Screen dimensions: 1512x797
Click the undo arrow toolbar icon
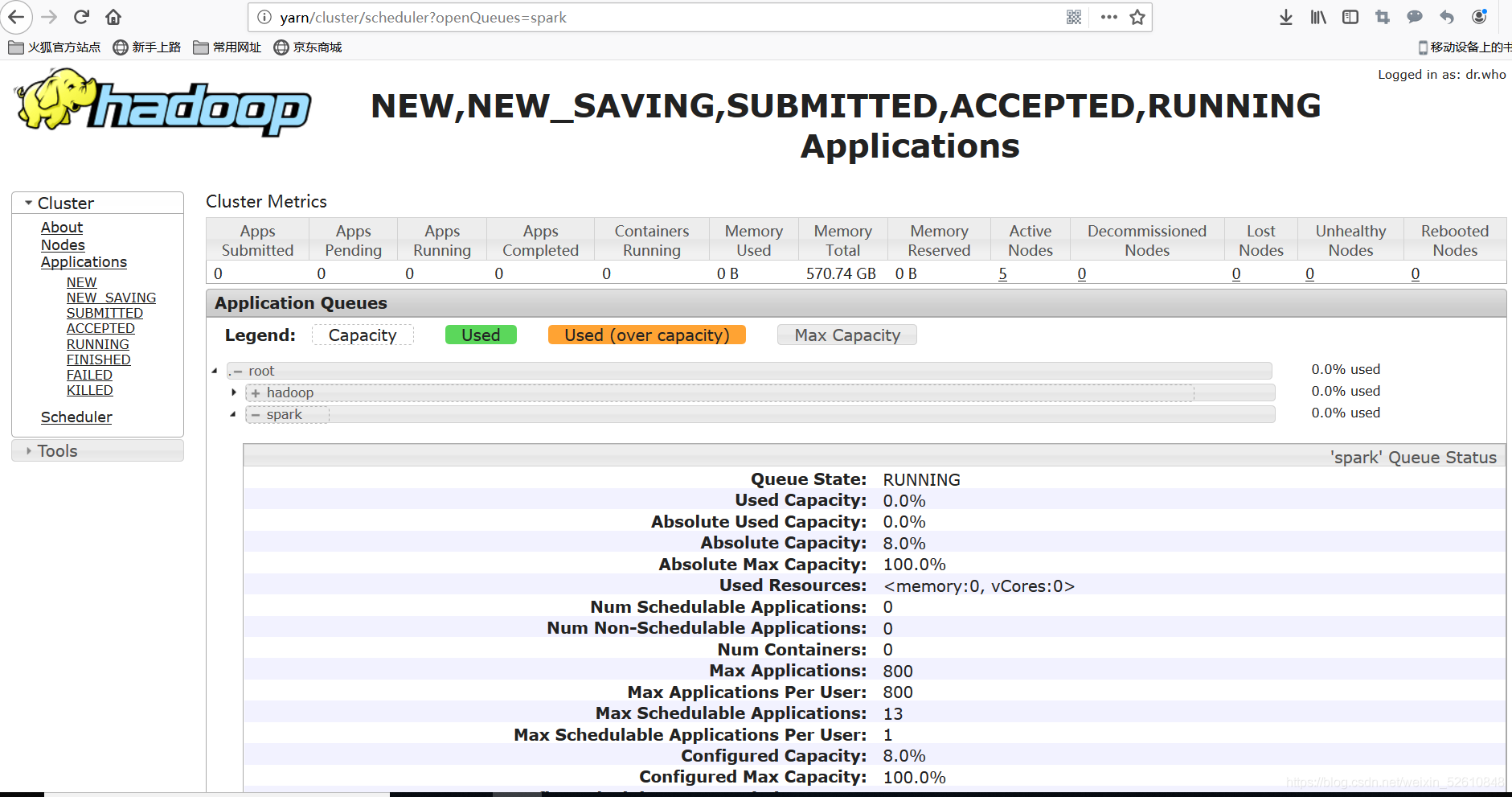(1447, 17)
